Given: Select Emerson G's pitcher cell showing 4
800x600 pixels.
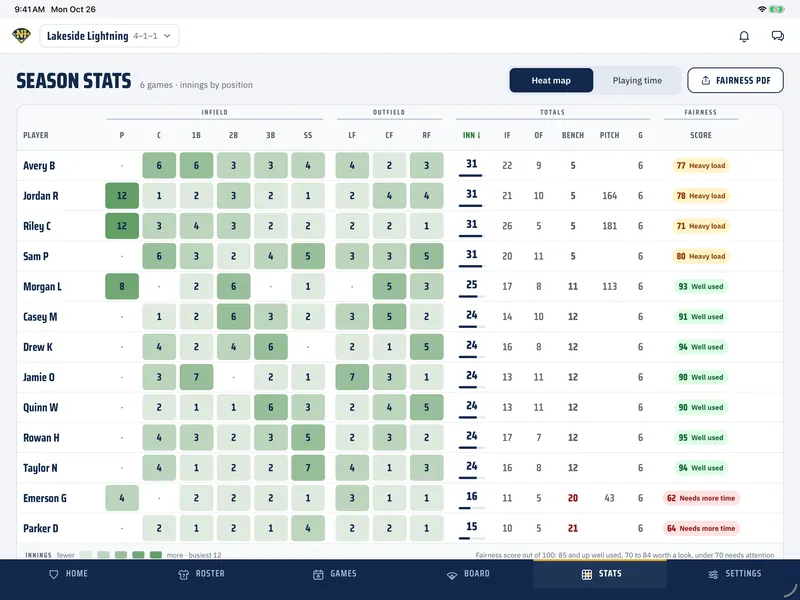Looking at the screenshot, I should point(122,498).
